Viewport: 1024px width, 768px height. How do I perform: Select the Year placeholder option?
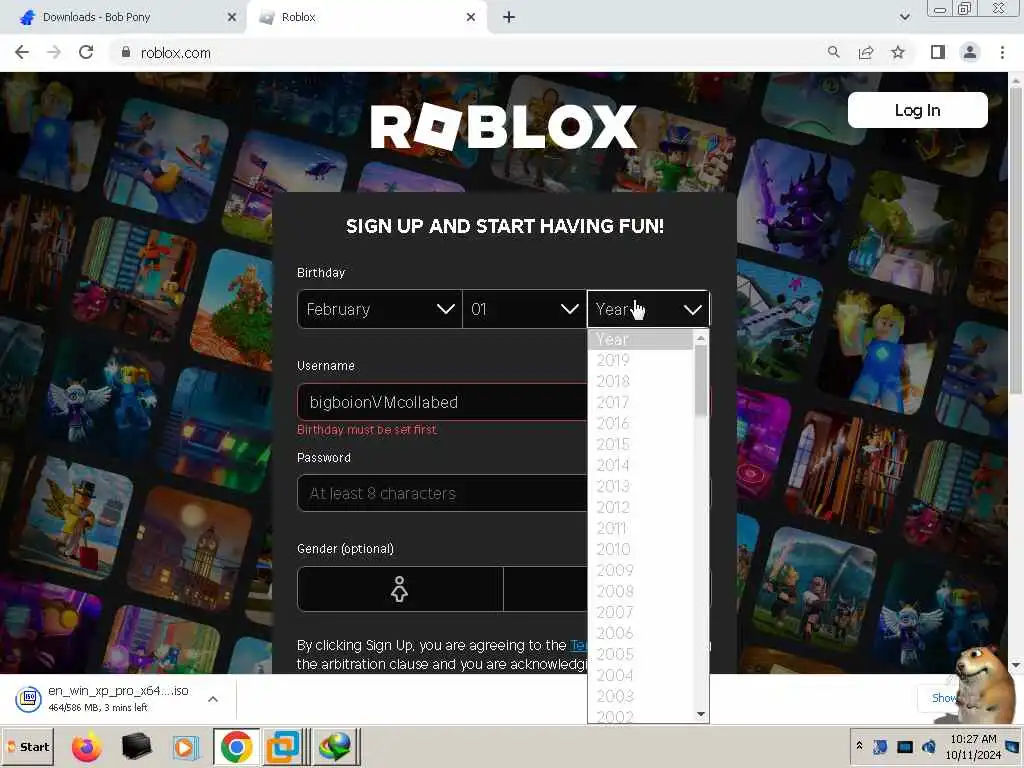click(x=640, y=340)
